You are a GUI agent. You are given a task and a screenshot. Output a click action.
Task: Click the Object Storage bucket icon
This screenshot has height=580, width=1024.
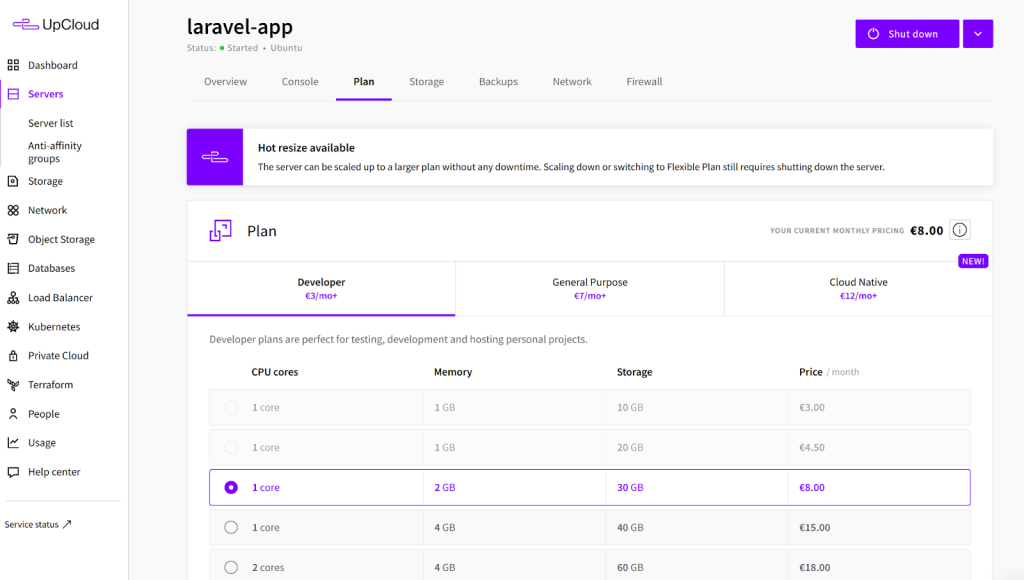point(13,240)
